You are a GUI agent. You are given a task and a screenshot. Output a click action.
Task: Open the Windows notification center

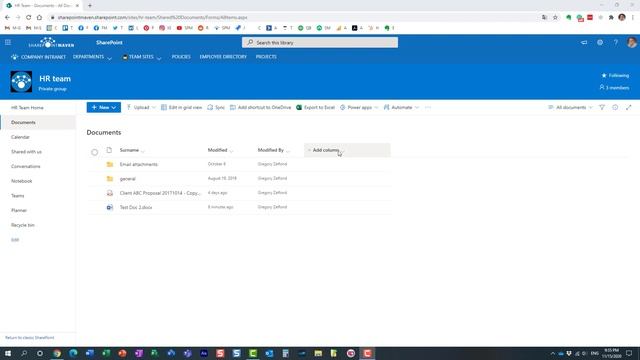point(629,353)
